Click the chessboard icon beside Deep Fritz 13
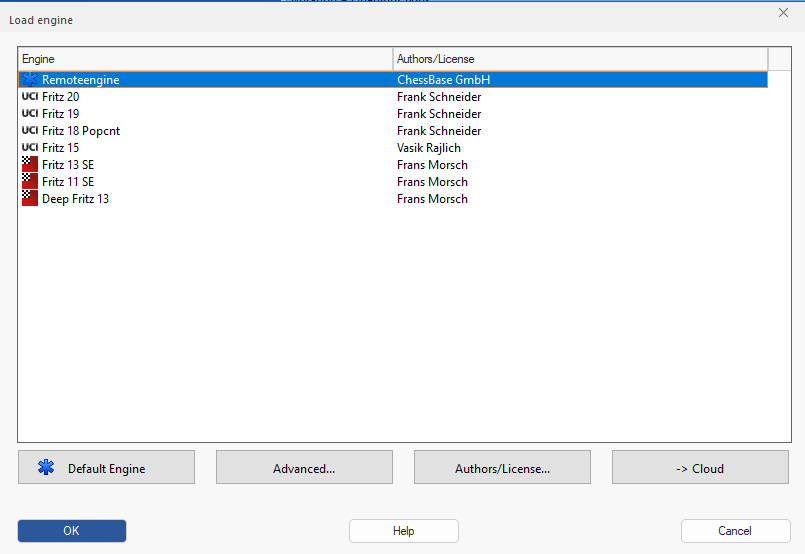 click(x=30, y=199)
